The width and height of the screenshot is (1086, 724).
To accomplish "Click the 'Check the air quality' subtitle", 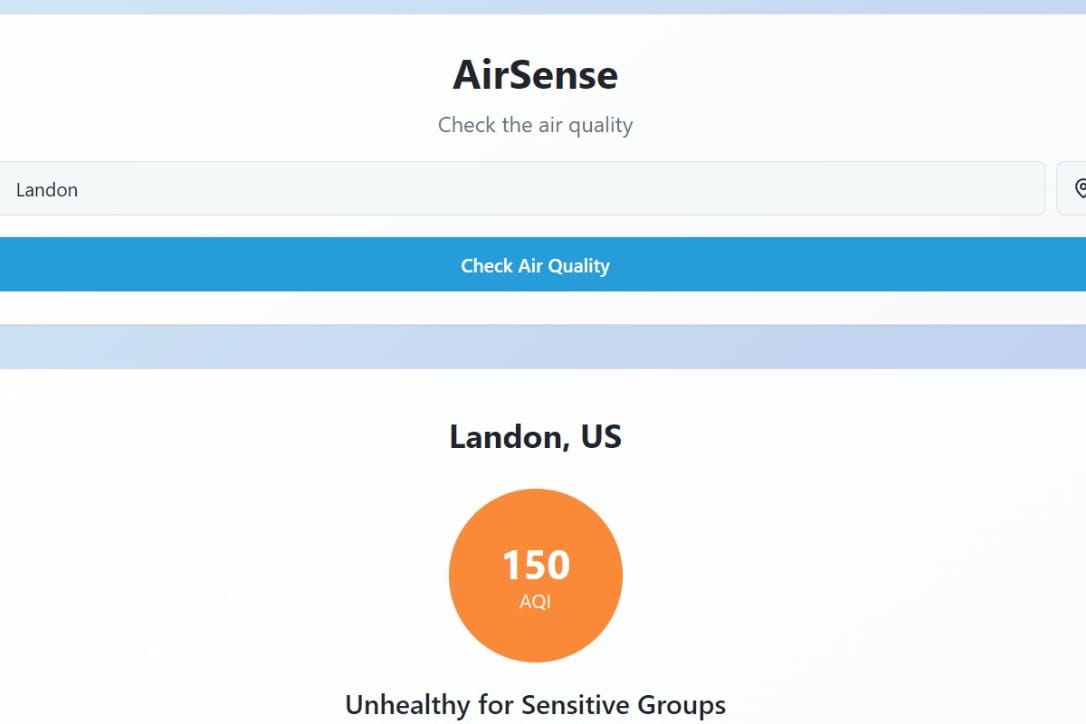I will click(535, 125).
